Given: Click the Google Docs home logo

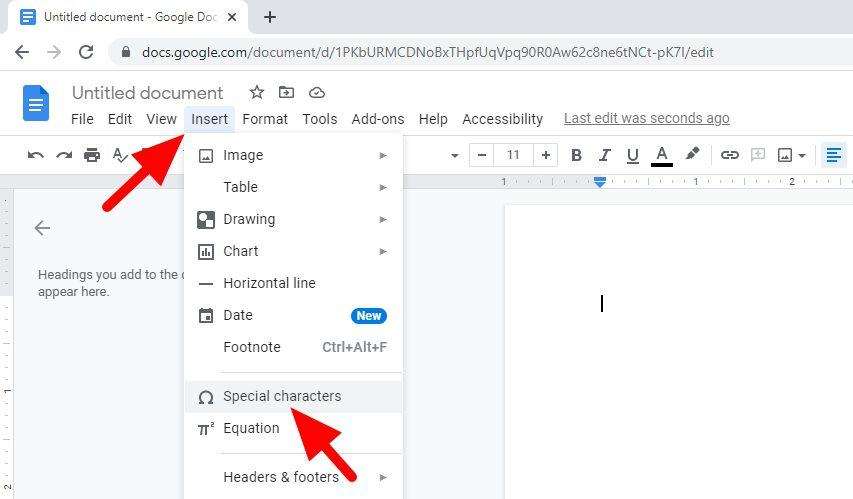Looking at the screenshot, I should (36, 103).
